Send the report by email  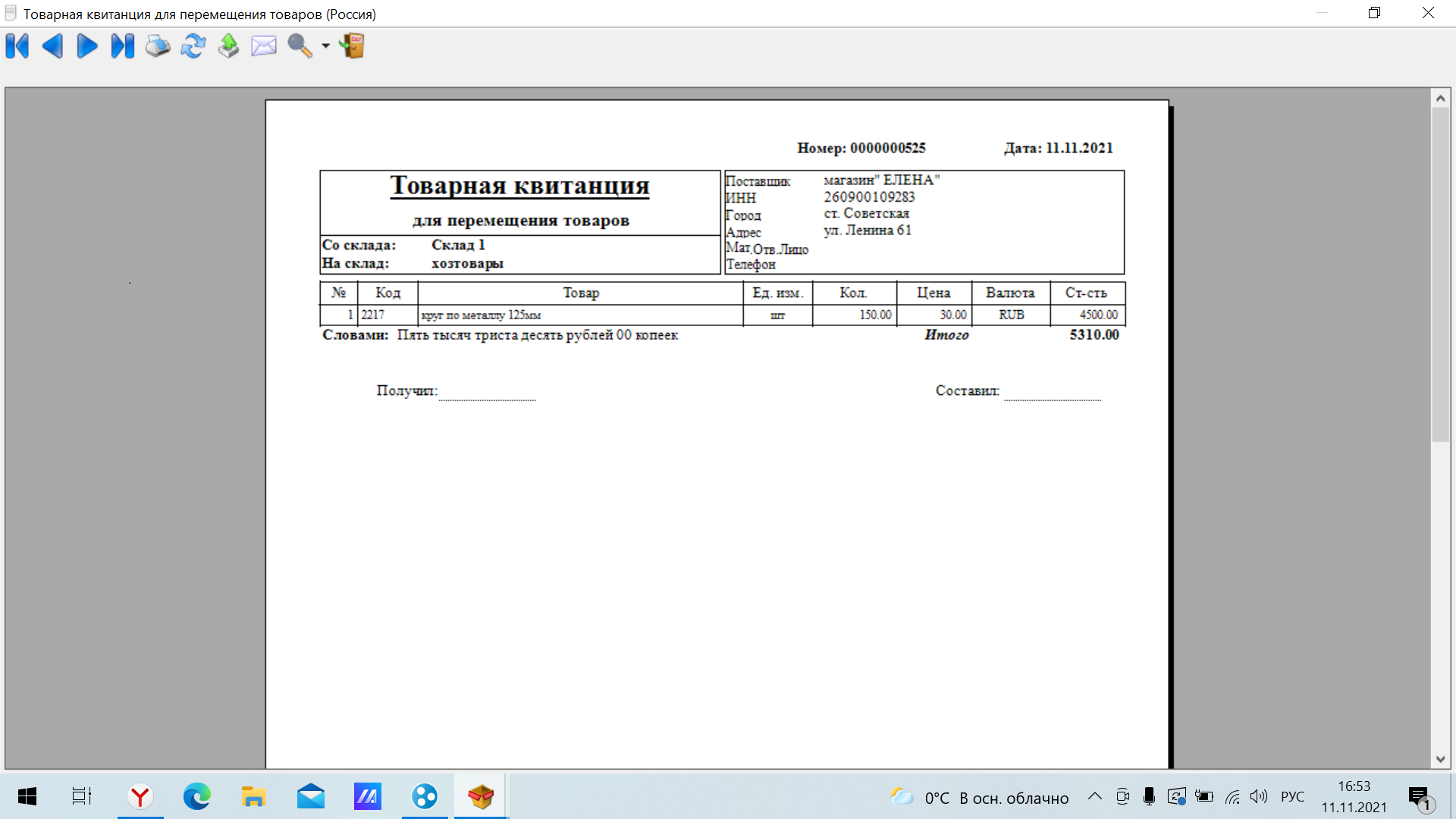264,46
